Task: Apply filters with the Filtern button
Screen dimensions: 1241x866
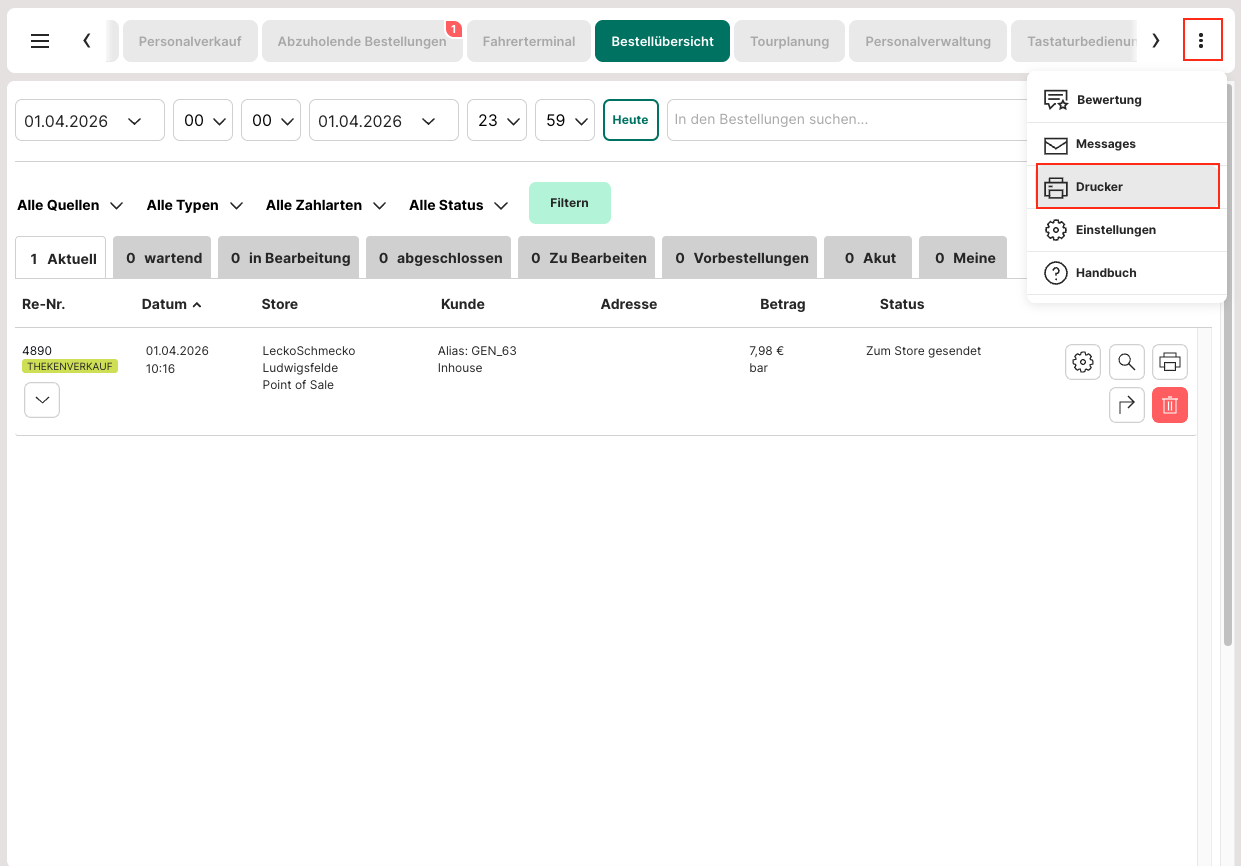Action: pyautogui.click(x=569, y=203)
